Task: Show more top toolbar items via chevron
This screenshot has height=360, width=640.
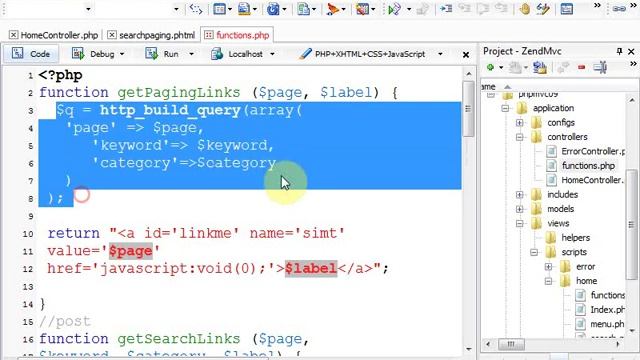Action: click(597, 6)
